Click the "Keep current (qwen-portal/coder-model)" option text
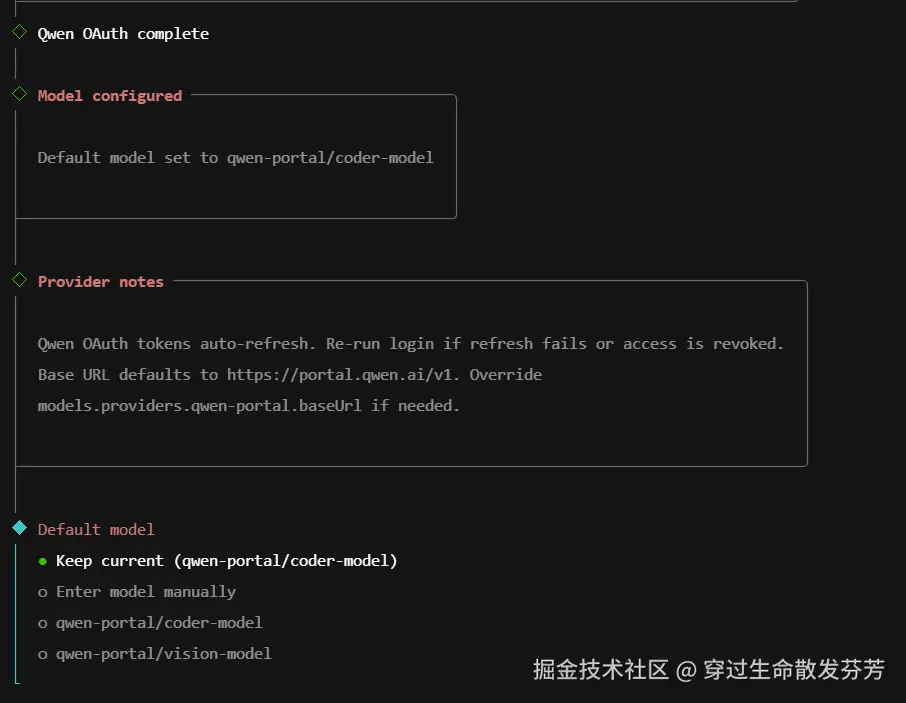 pos(227,561)
